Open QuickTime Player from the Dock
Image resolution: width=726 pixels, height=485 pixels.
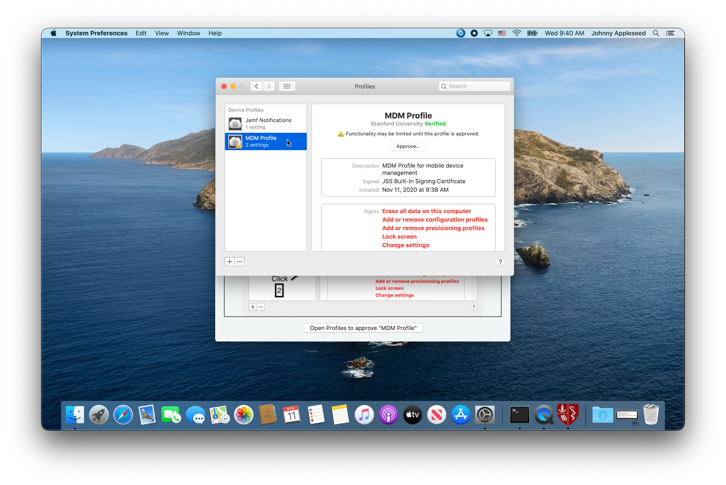pos(544,415)
